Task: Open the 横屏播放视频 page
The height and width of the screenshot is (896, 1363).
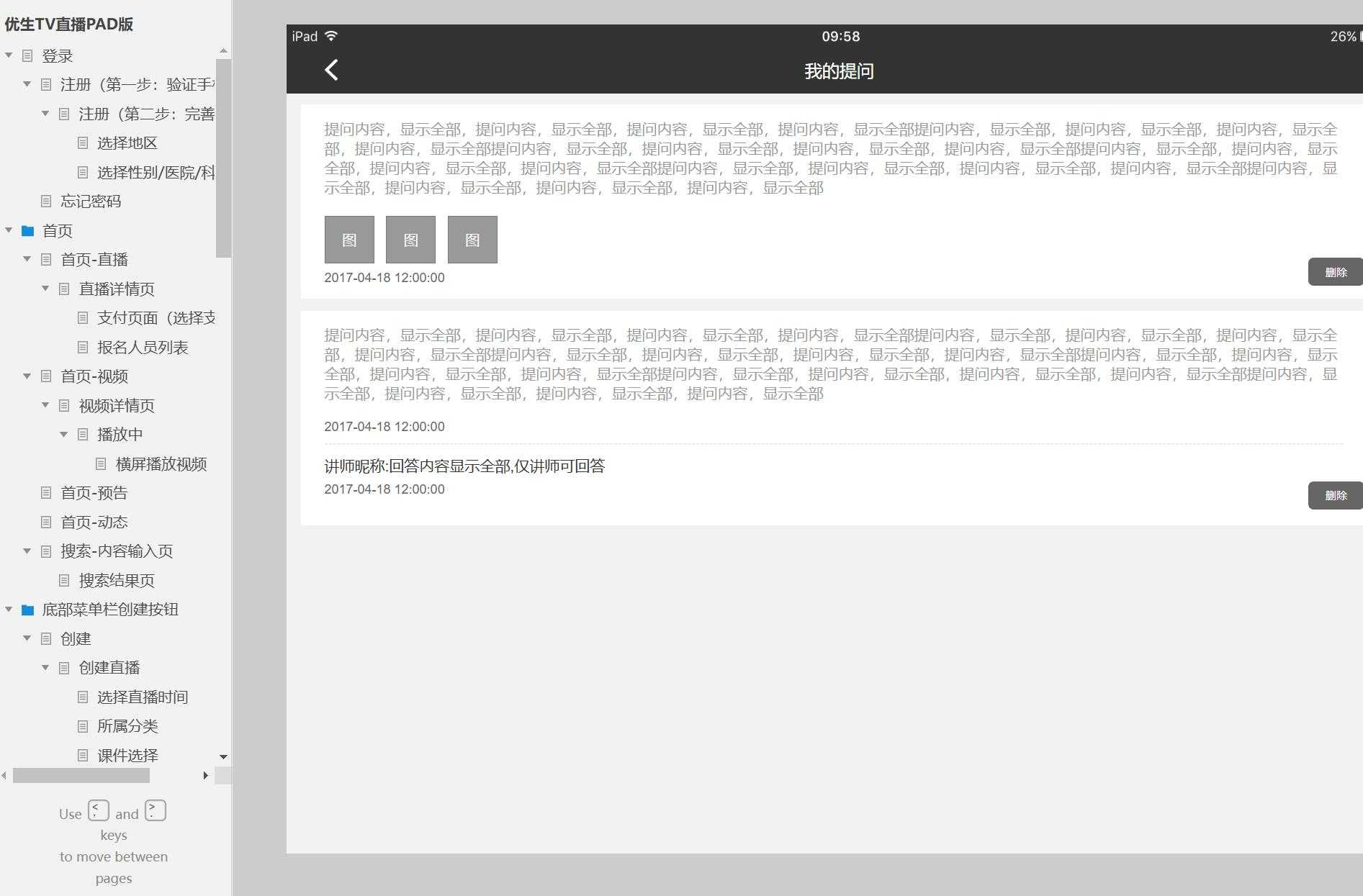Action: 161,463
